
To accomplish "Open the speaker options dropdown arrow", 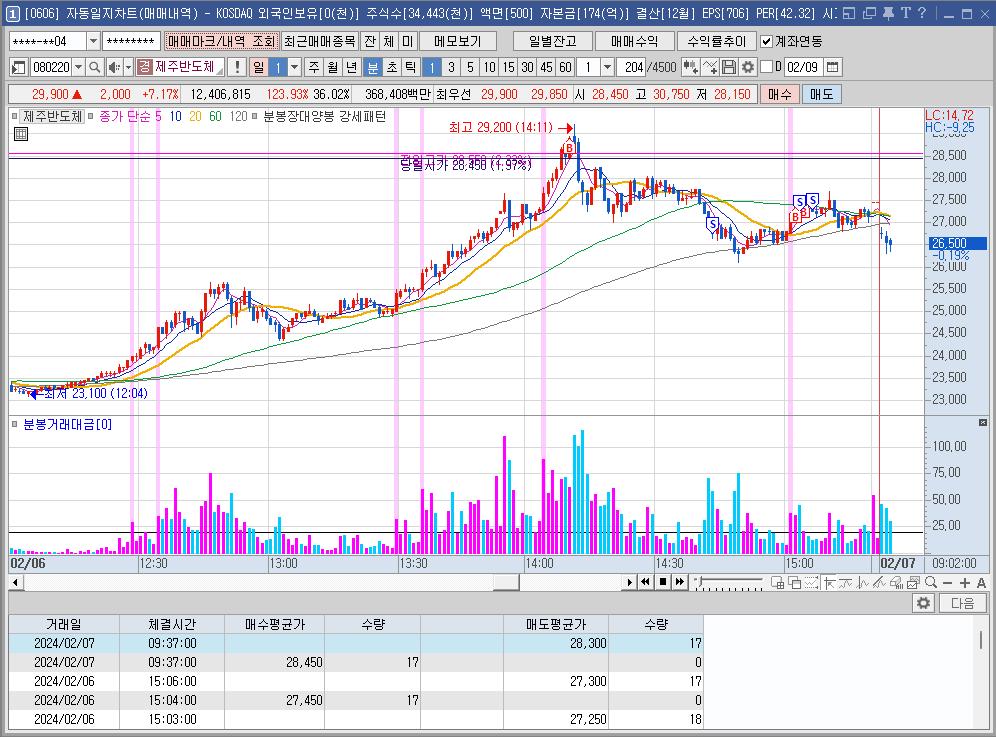I will click(x=128, y=67).
